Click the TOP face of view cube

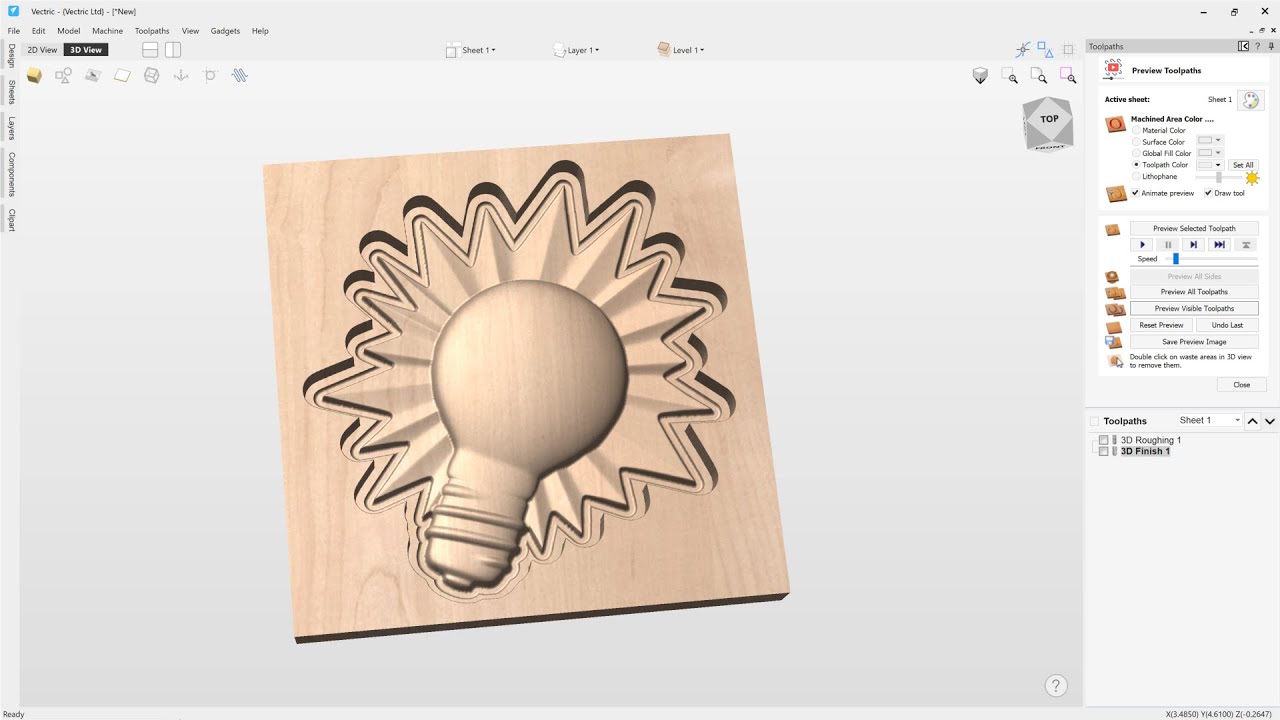[x=1049, y=119]
